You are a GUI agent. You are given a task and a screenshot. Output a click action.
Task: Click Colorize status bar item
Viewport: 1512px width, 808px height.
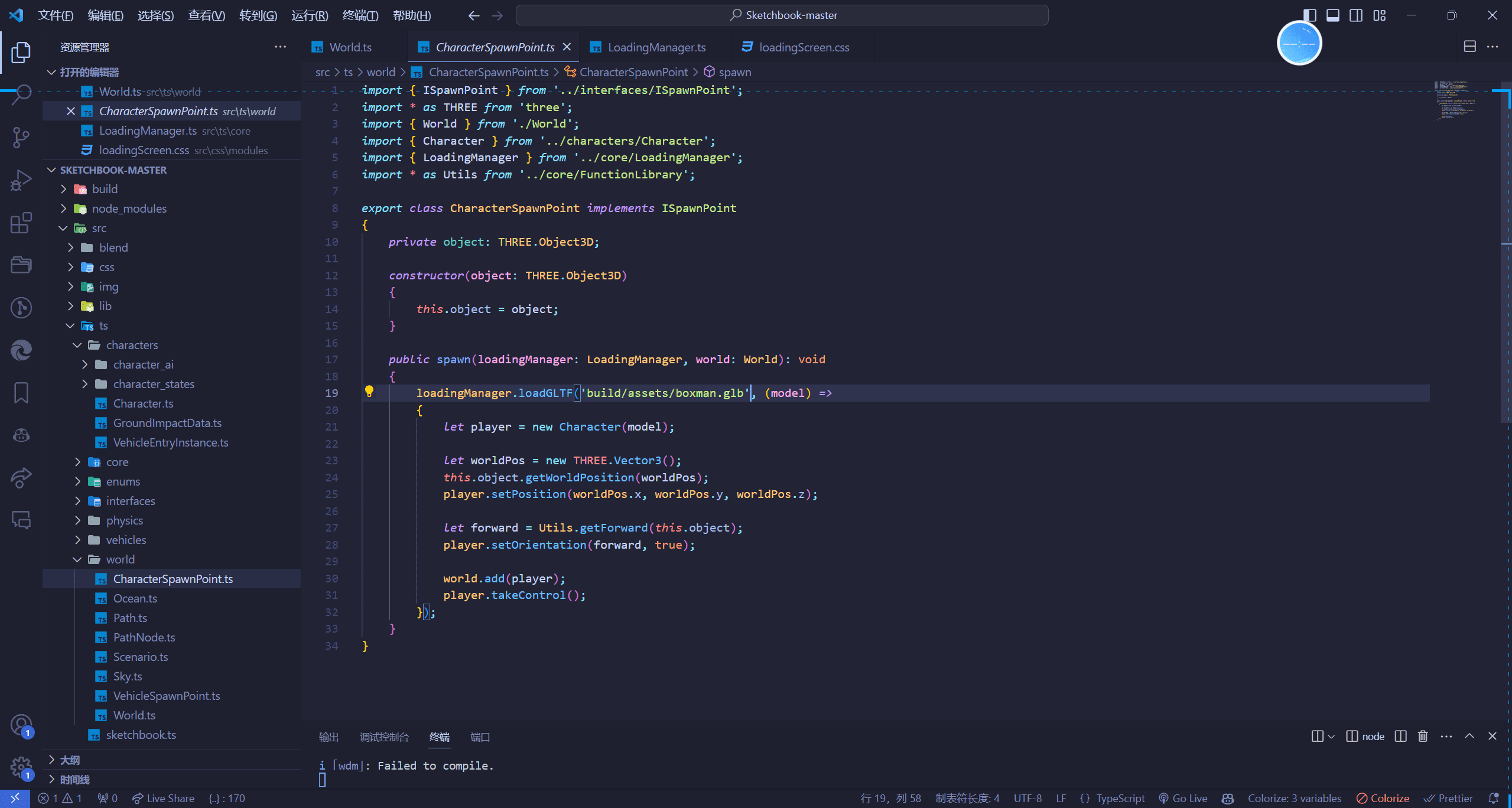1383,798
